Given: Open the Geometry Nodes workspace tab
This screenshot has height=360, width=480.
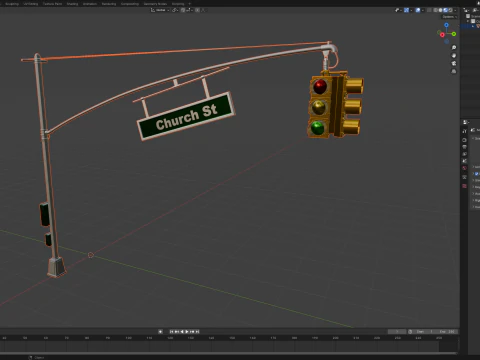Looking at the screenshot, I should 155,4.
